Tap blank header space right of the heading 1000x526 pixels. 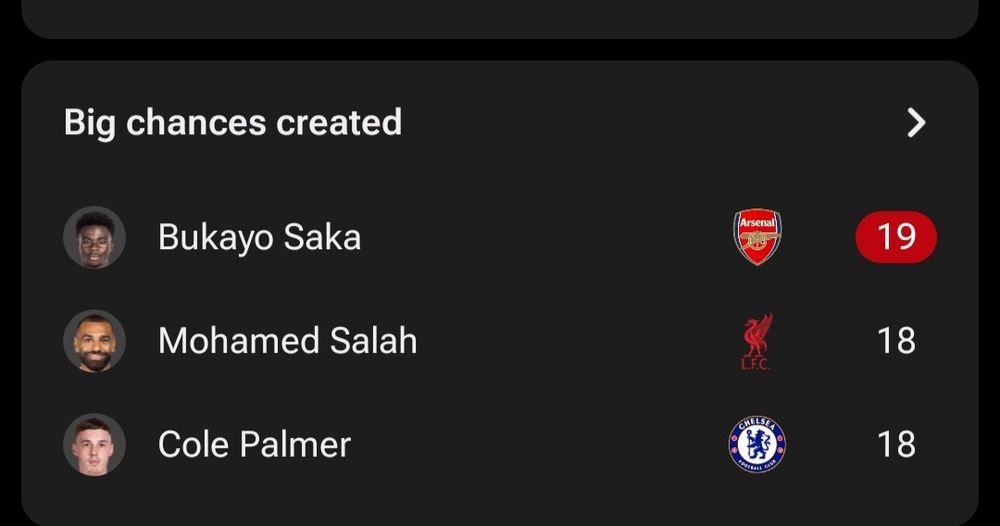[x=650, y=122]
